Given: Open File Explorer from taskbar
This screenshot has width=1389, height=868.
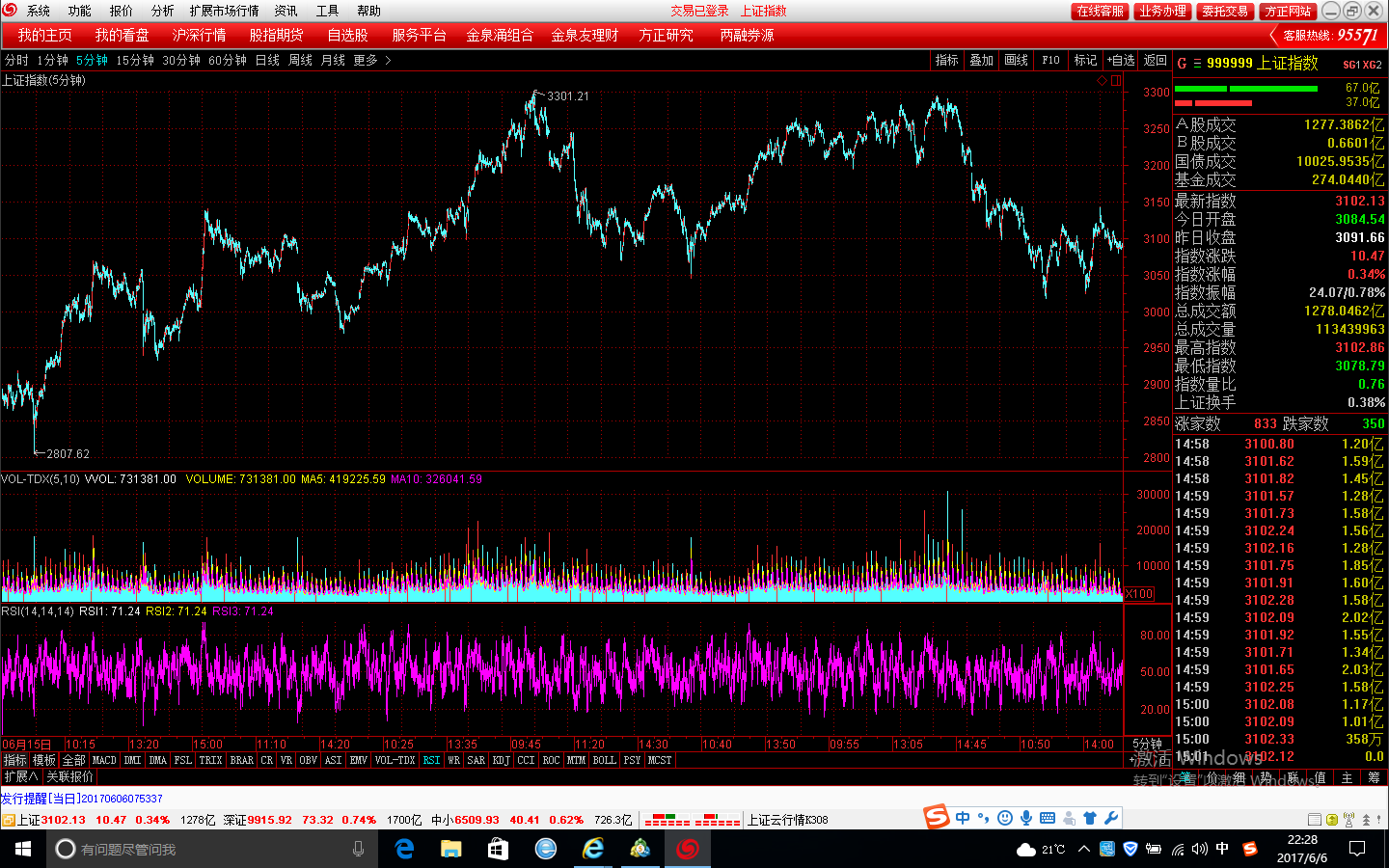Looking at the screenshot, I should point(451,849).
